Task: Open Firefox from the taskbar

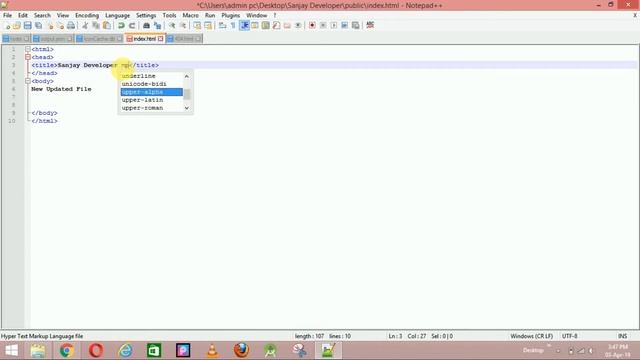Action: 241,350
